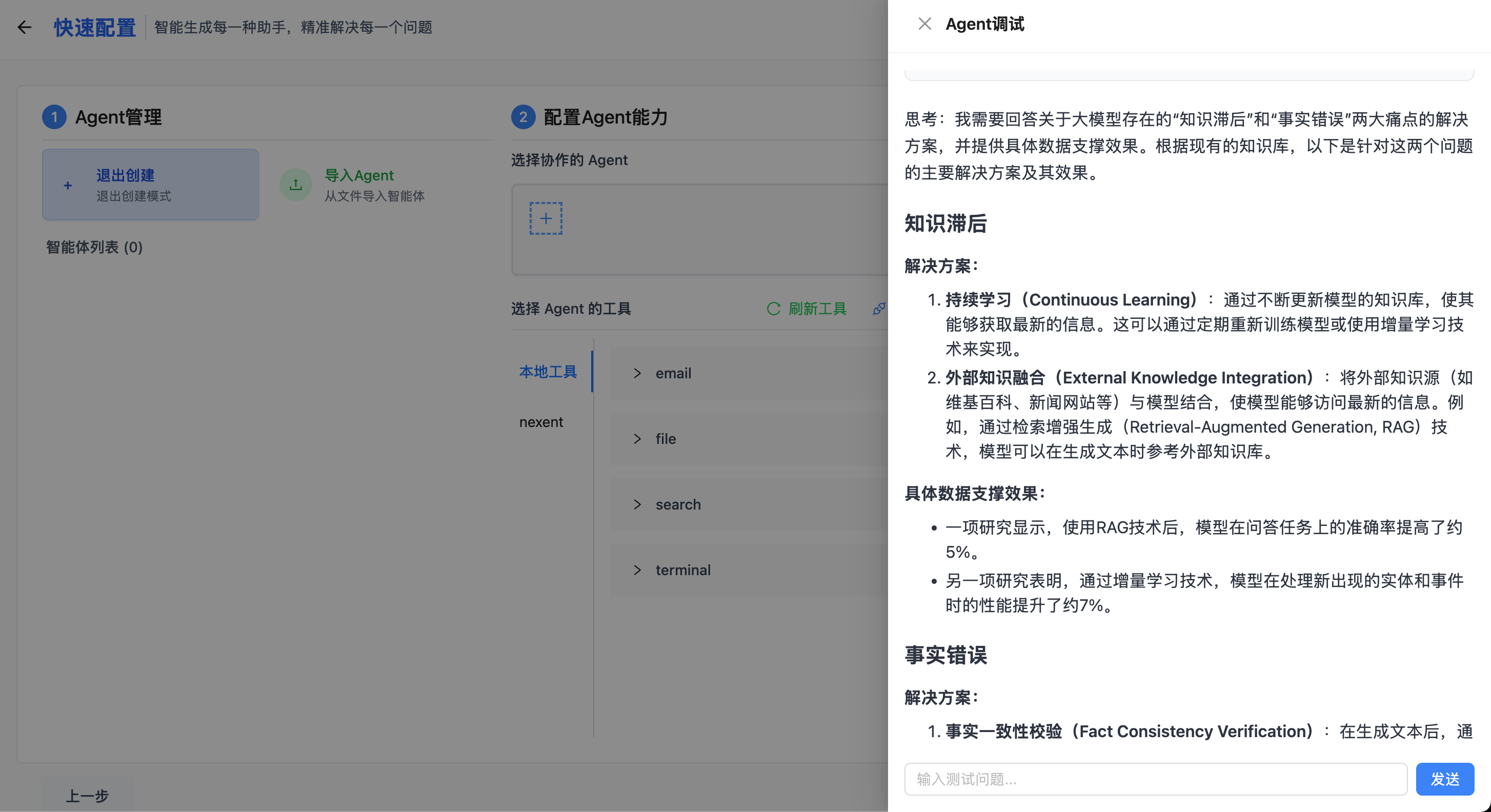Click the plus icon in 退出创建
This screenshot has width=1491, height=812.
point(68,185)
